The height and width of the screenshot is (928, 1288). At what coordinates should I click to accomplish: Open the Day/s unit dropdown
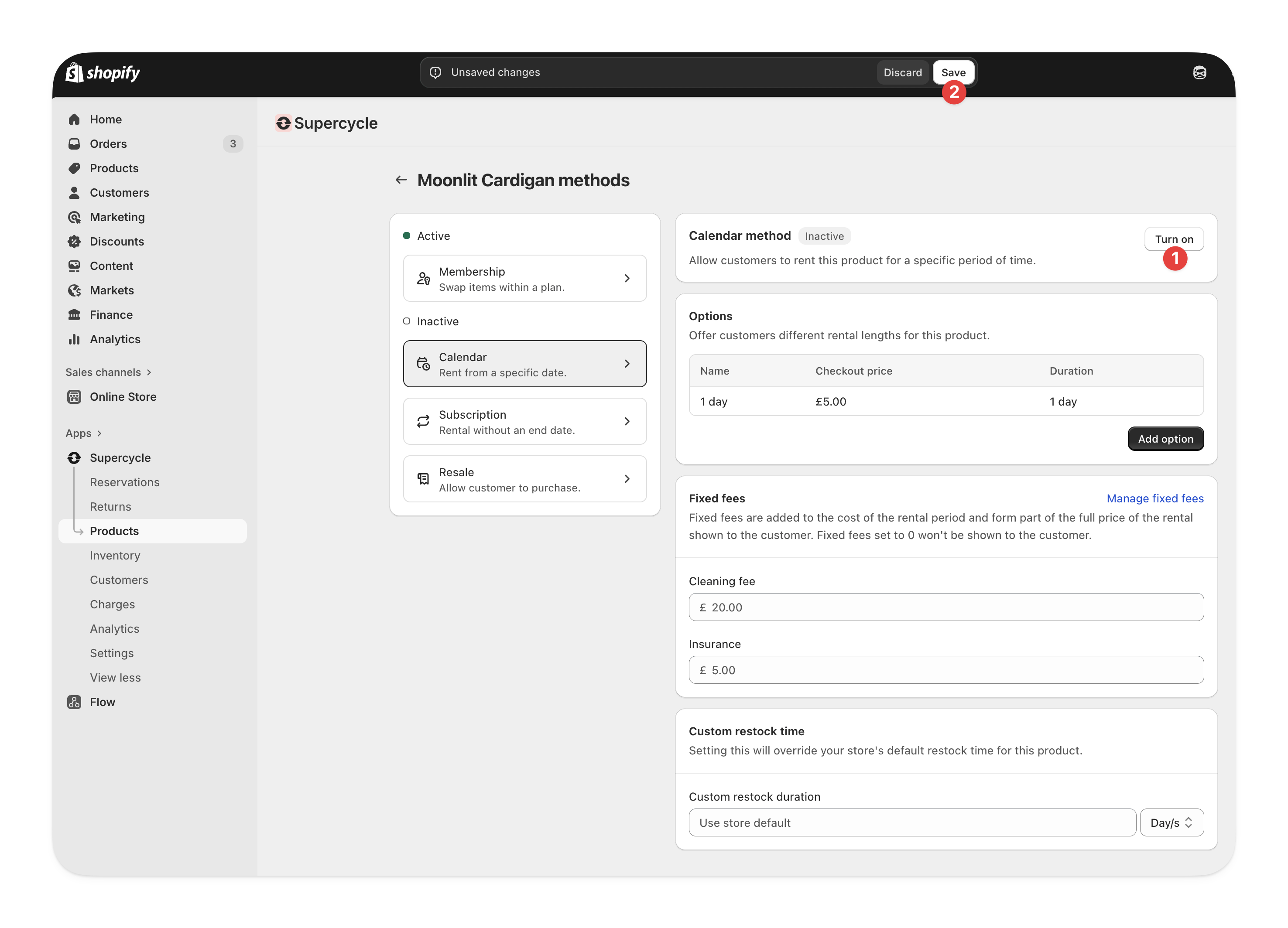point(1171,822)
